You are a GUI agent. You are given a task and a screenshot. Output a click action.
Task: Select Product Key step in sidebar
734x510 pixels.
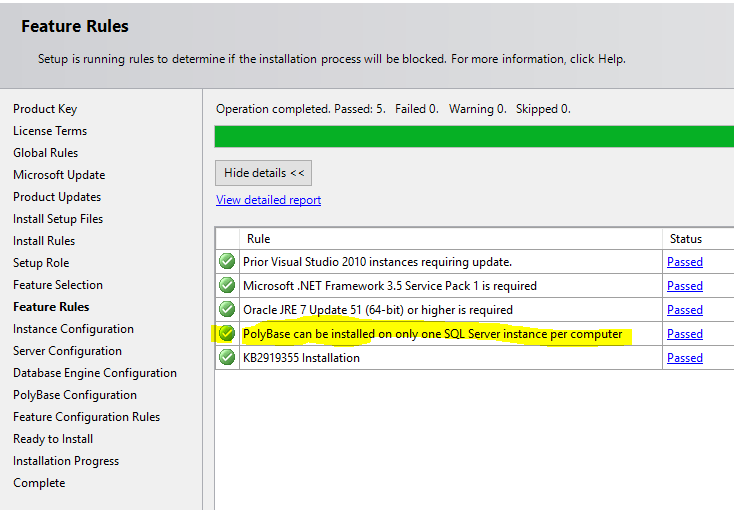(45, 109)
